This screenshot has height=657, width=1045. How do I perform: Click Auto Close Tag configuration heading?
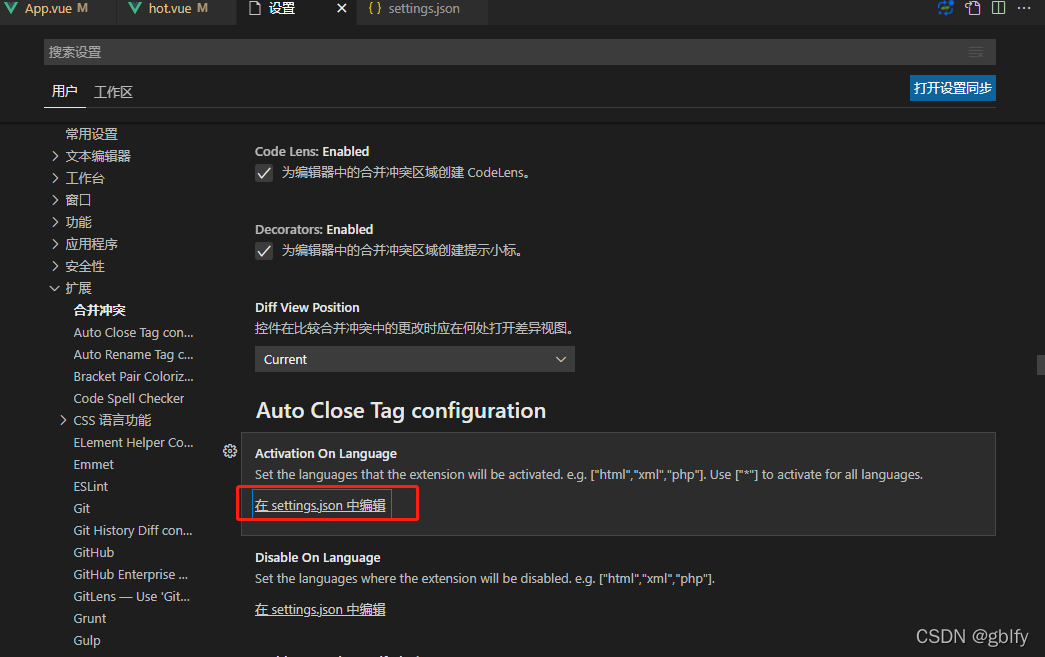pyautogui.click(x=401, y=410)
